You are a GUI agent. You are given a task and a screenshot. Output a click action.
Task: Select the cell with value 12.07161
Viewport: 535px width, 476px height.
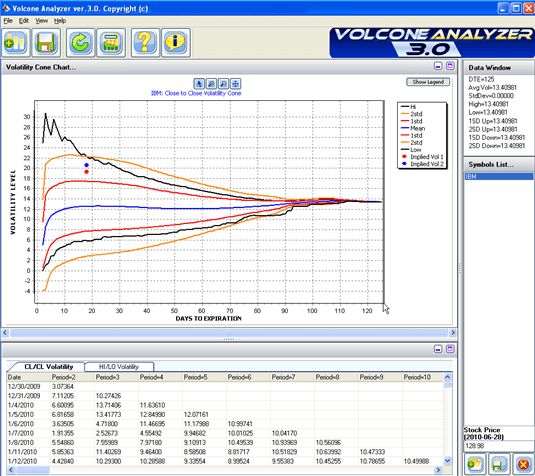(x=204, y=415)
